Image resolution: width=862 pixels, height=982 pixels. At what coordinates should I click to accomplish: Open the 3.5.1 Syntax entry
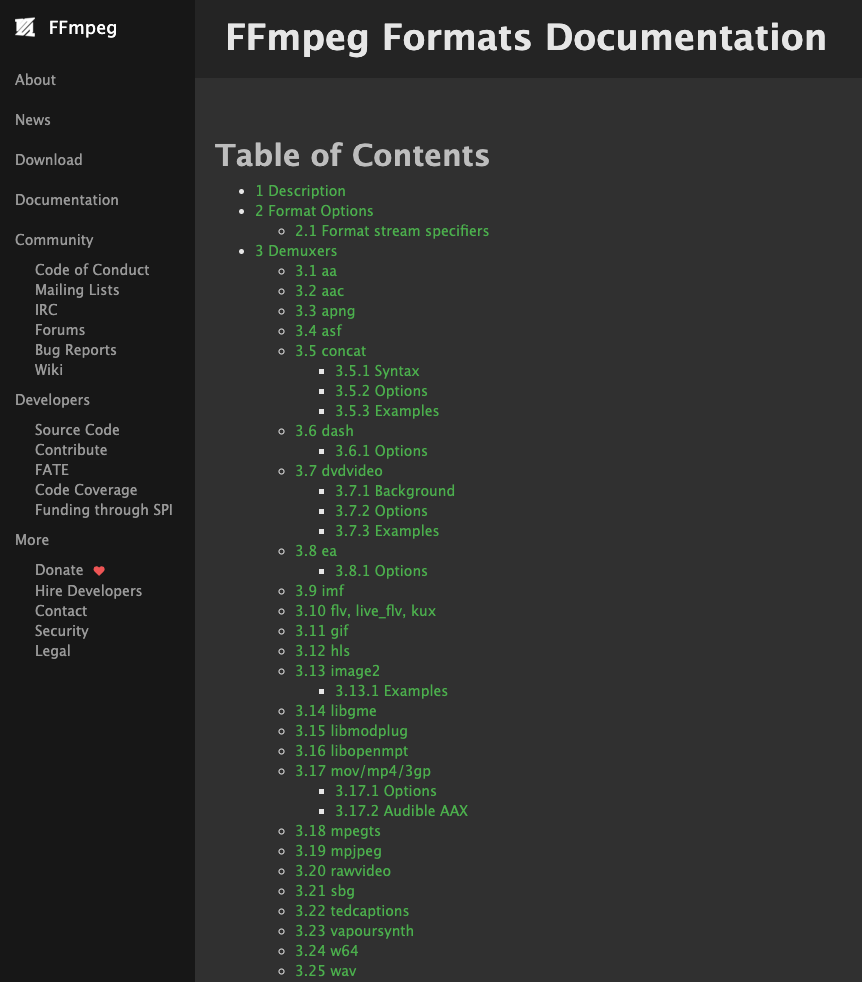377,371
